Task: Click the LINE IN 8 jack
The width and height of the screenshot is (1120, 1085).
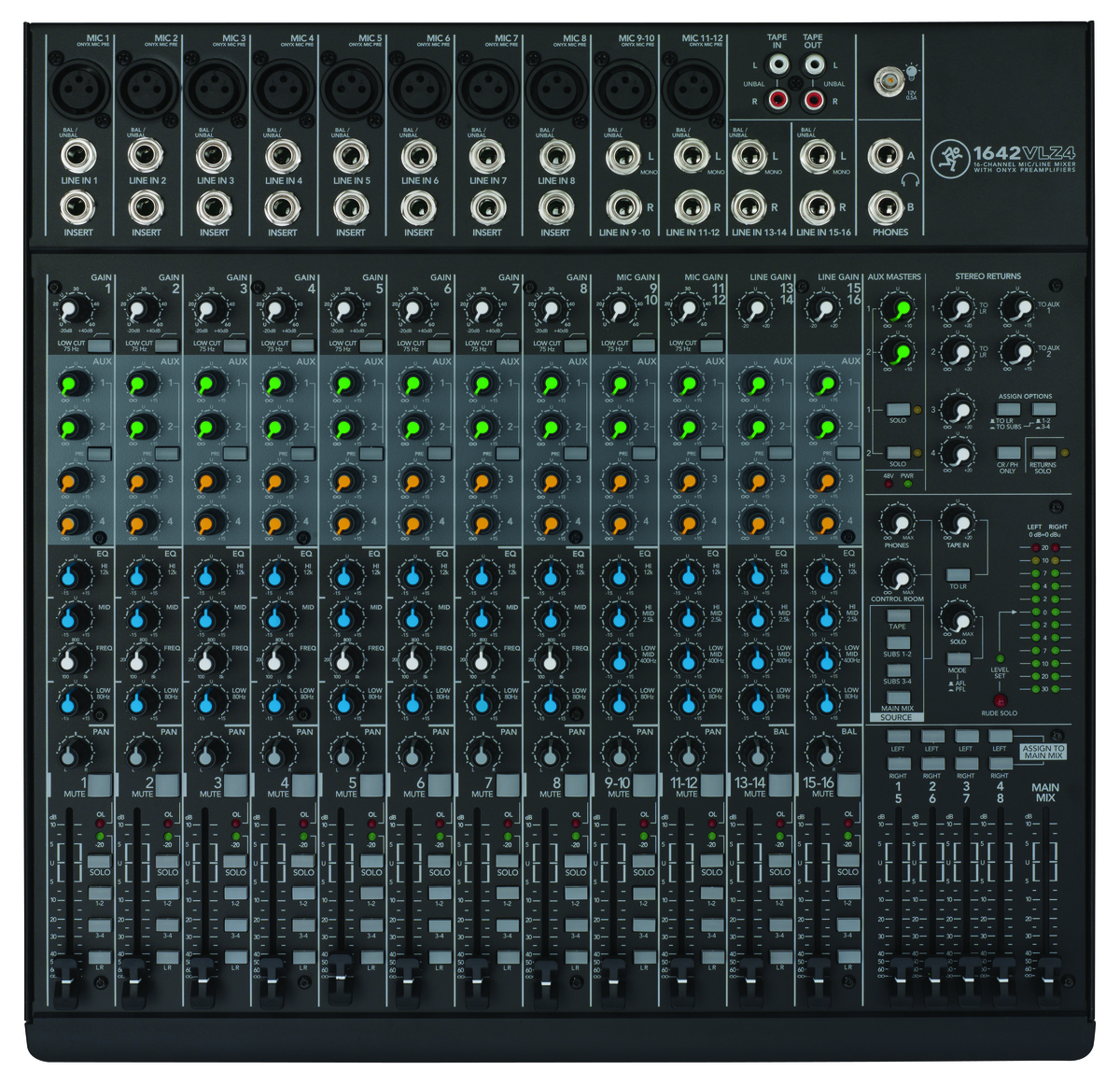Action: [x=555, y=157]
